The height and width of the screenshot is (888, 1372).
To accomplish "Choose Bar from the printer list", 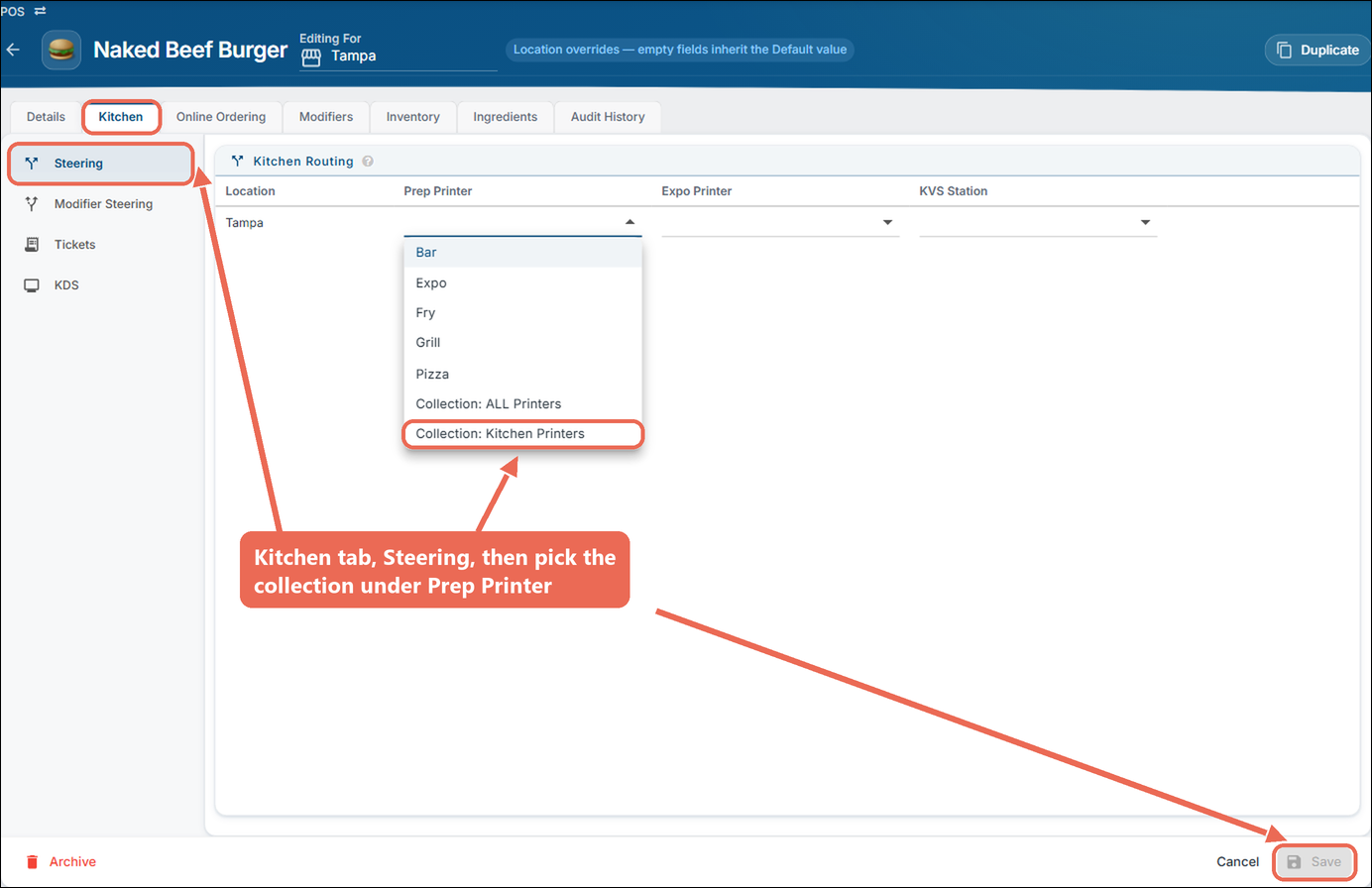I will (522, 253).
